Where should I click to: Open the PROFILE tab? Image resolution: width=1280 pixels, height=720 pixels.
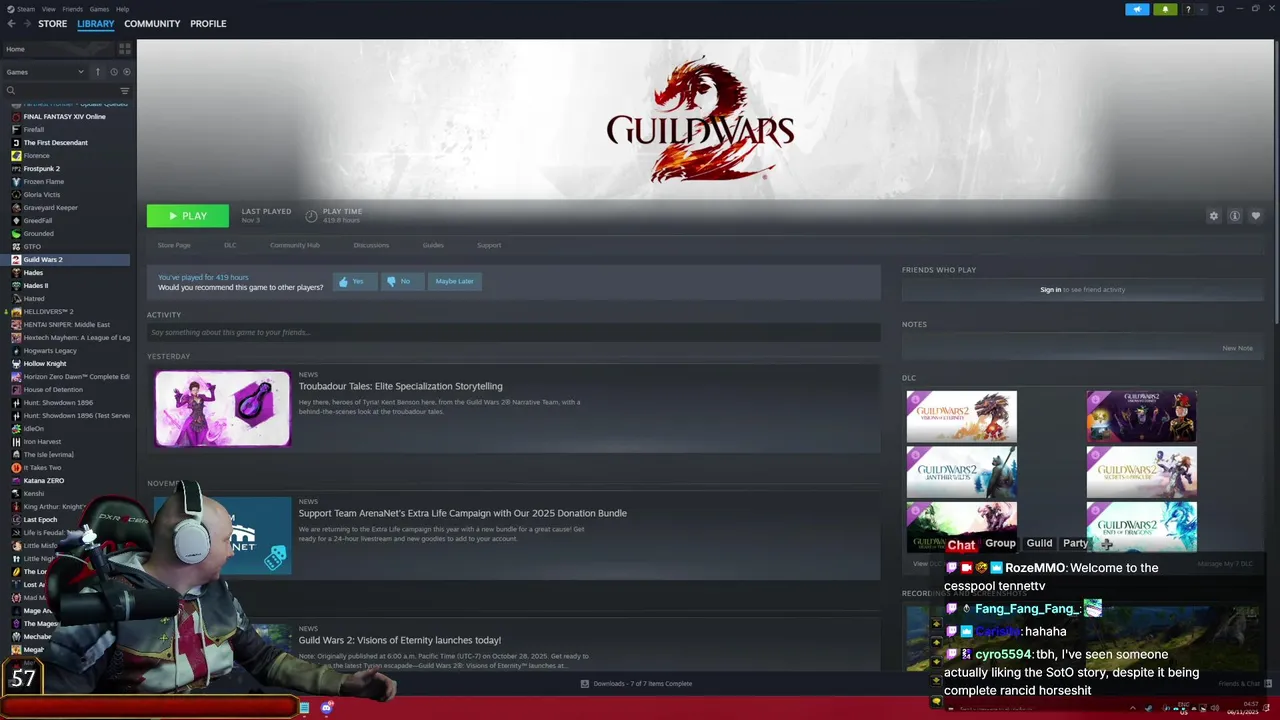click(x=208, y=24)
